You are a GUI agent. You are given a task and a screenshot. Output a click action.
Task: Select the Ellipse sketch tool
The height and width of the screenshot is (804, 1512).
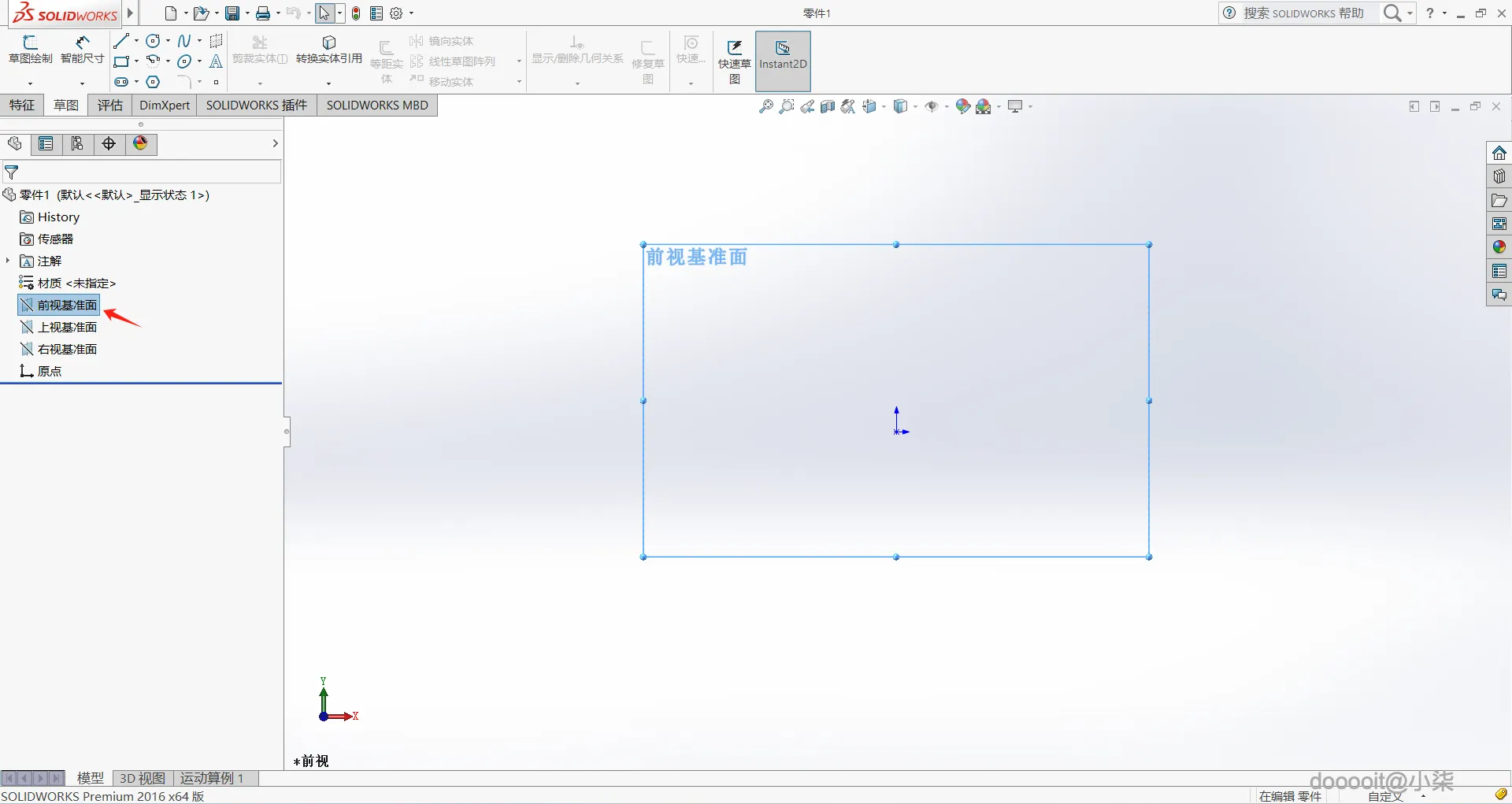tap(184, 61)
